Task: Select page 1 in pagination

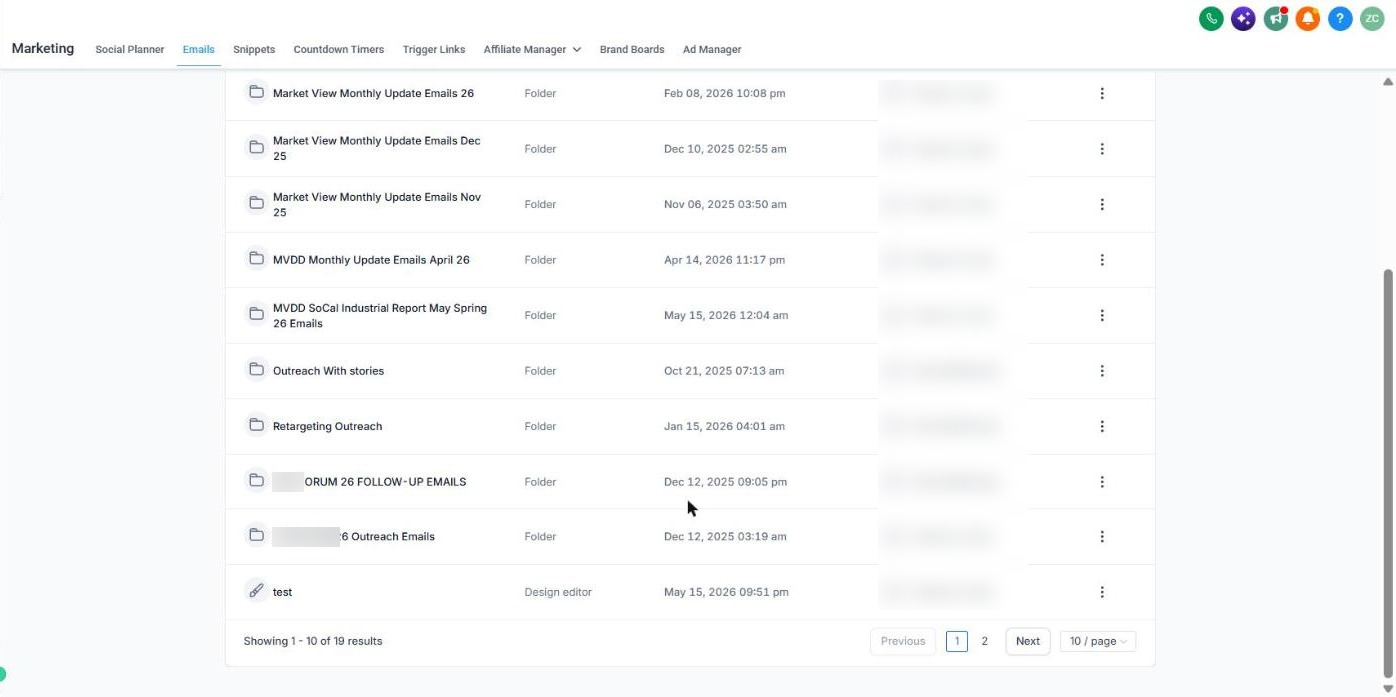Action: 957,641
